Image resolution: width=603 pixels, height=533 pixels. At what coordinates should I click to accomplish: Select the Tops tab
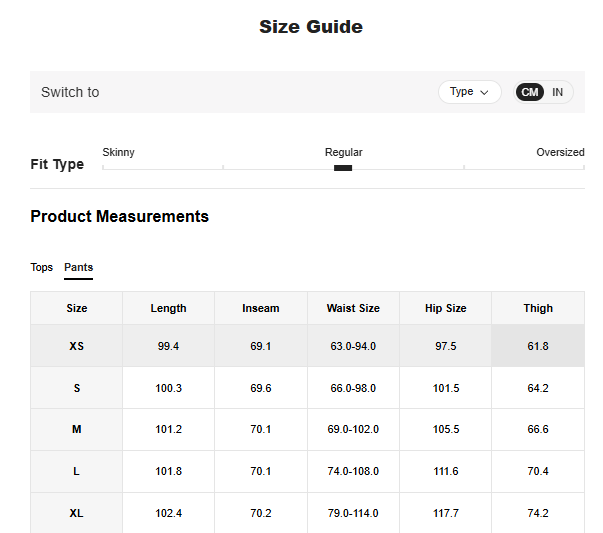click(42, 267)
